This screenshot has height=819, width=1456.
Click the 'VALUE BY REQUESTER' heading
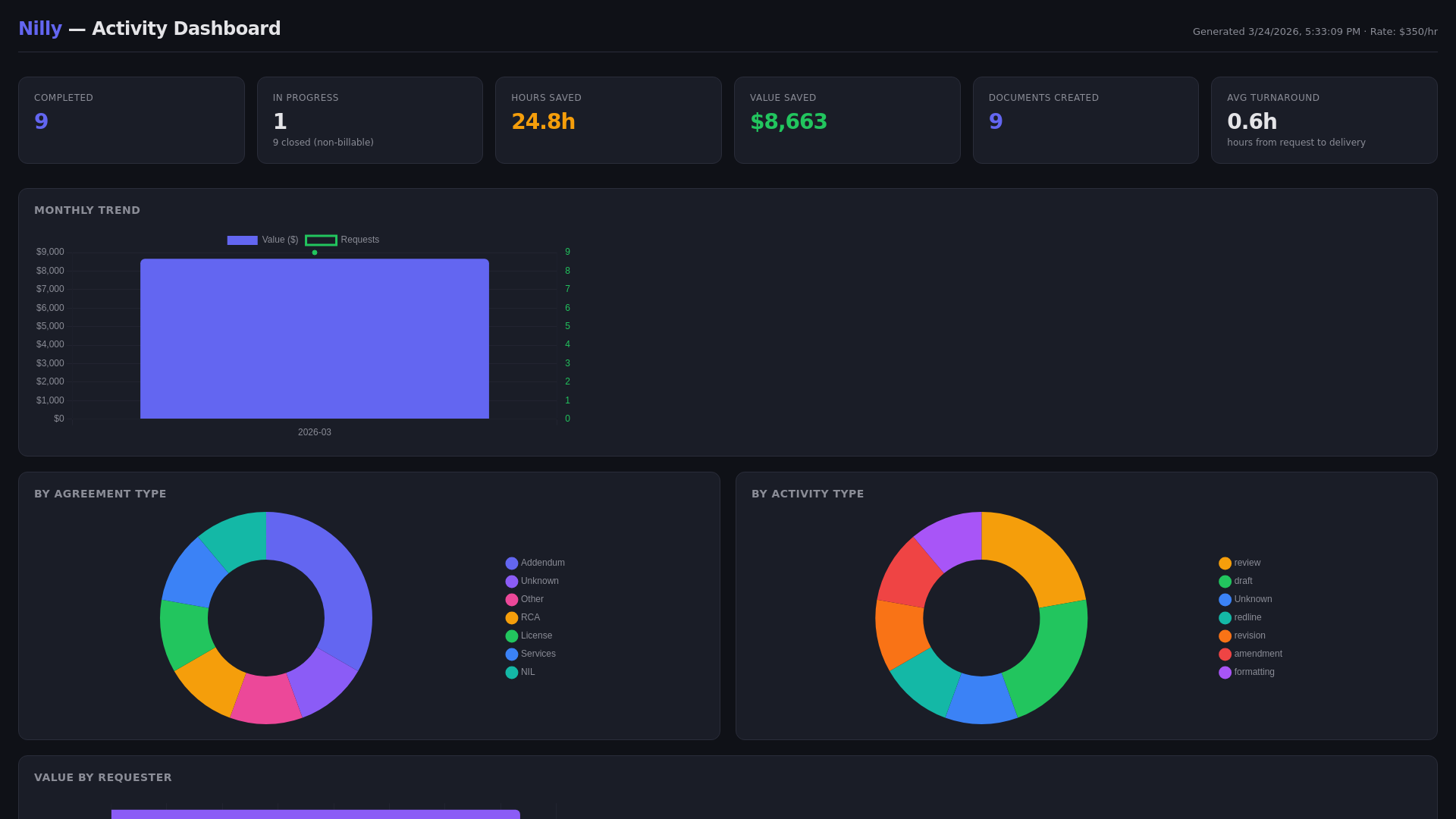(x=103, y=777)
